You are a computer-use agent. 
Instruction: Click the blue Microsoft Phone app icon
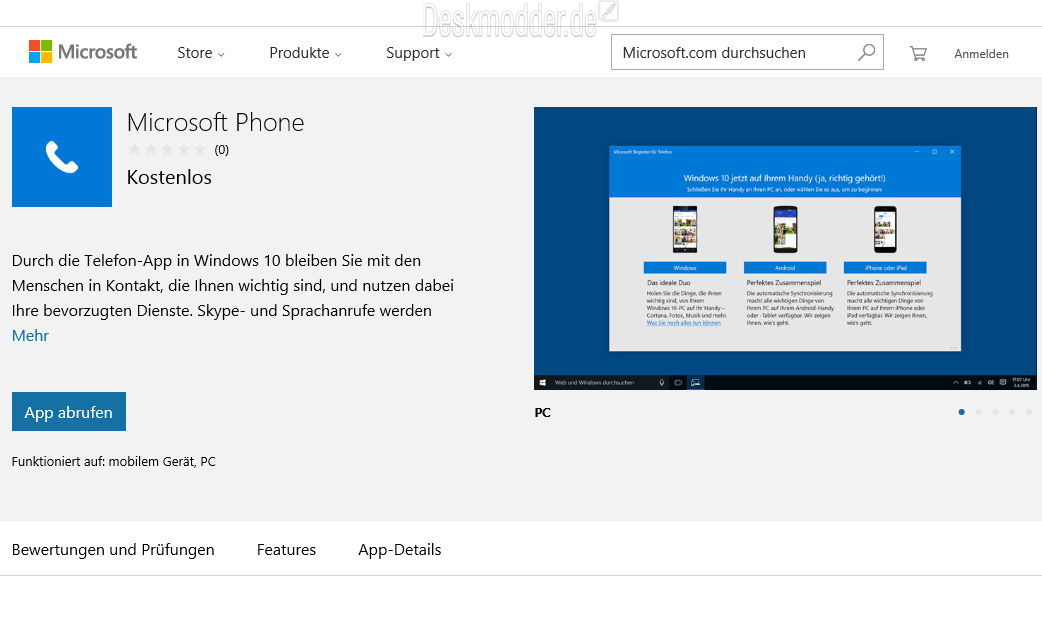62,157
